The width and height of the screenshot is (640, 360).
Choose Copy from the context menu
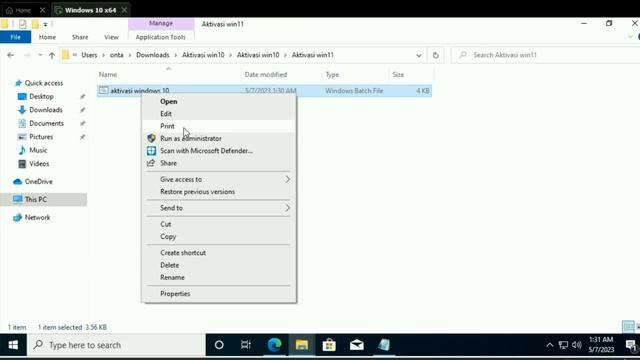coord(168,236)
